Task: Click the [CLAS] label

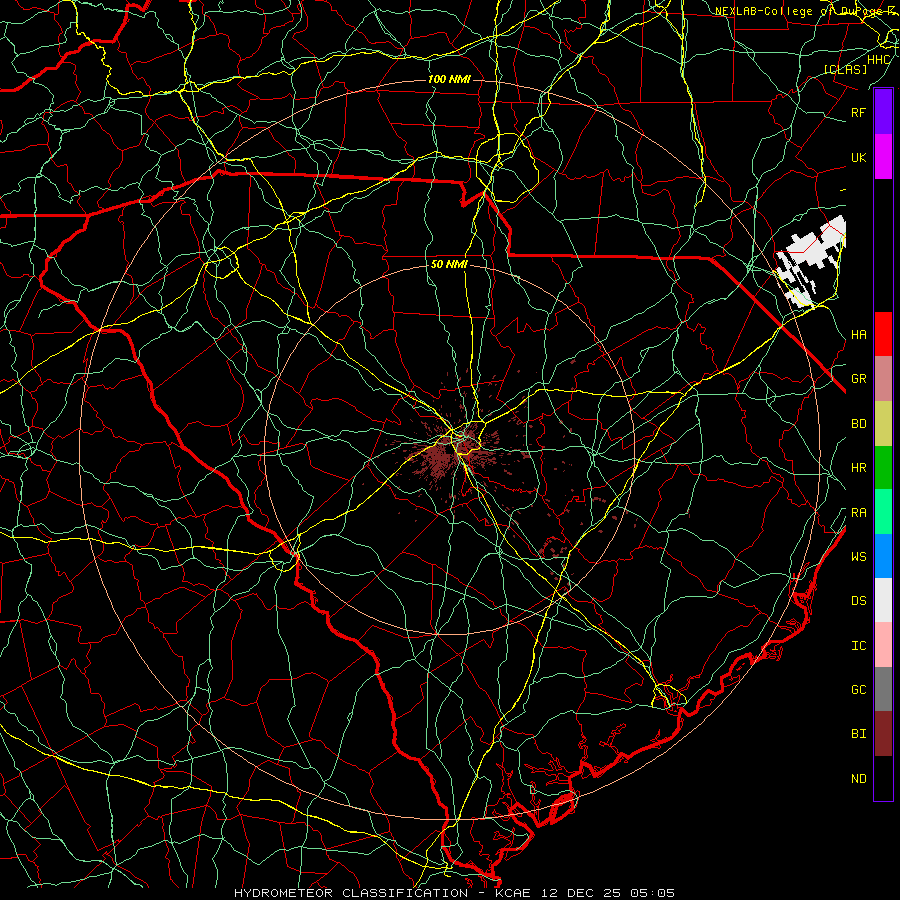Action: (845, 69)
